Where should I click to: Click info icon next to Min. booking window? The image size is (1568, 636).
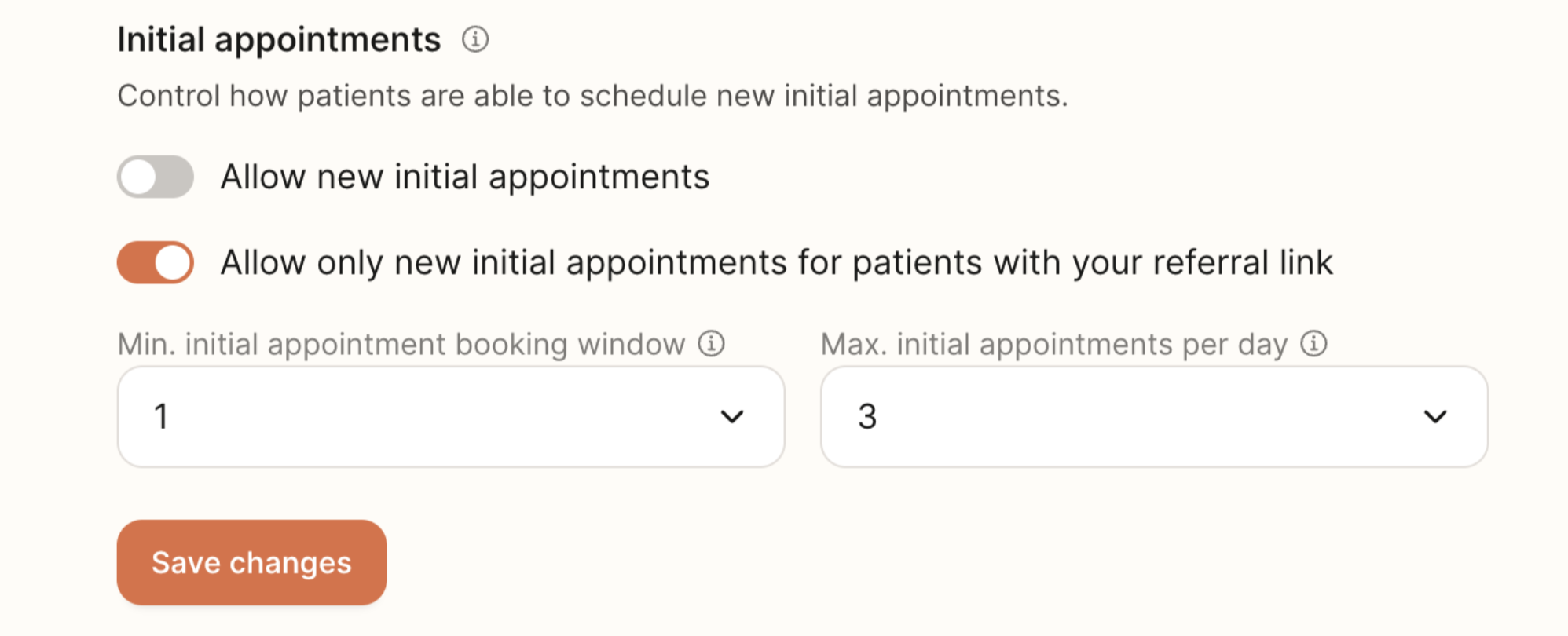(711, 343)
